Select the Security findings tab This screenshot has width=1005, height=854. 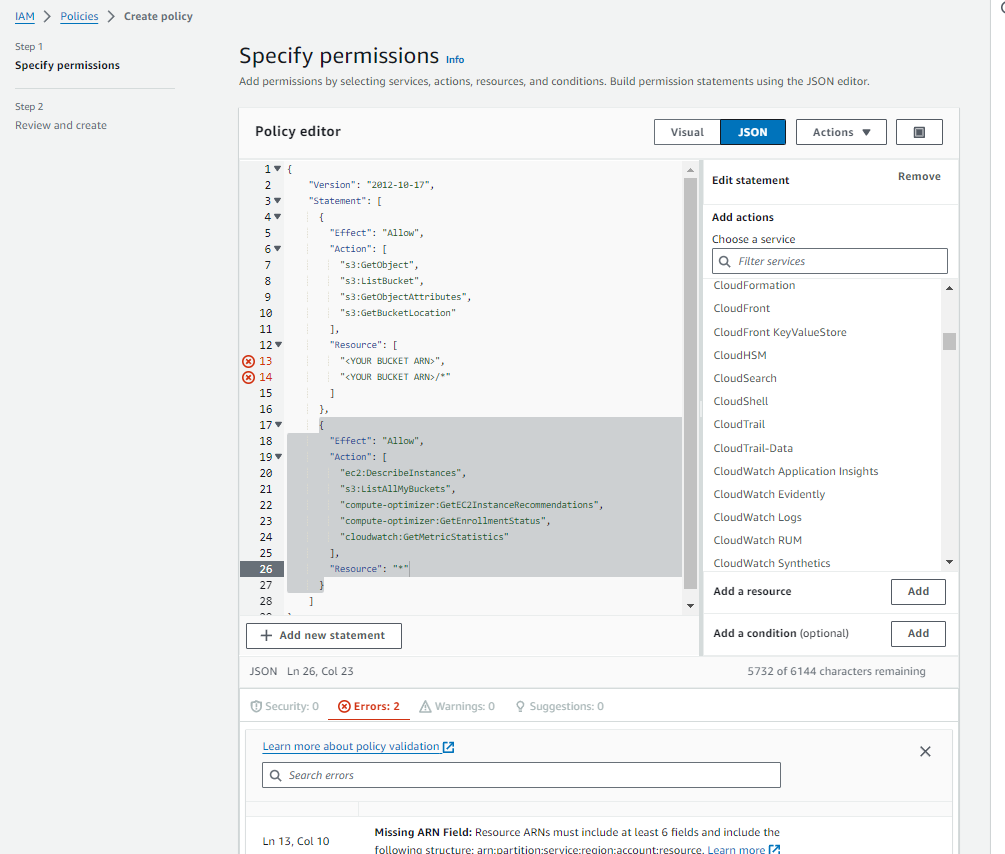[284, 706]
